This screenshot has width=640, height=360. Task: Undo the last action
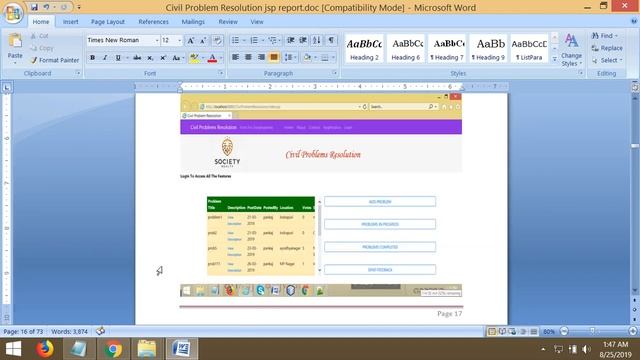(x=47, y=7)
